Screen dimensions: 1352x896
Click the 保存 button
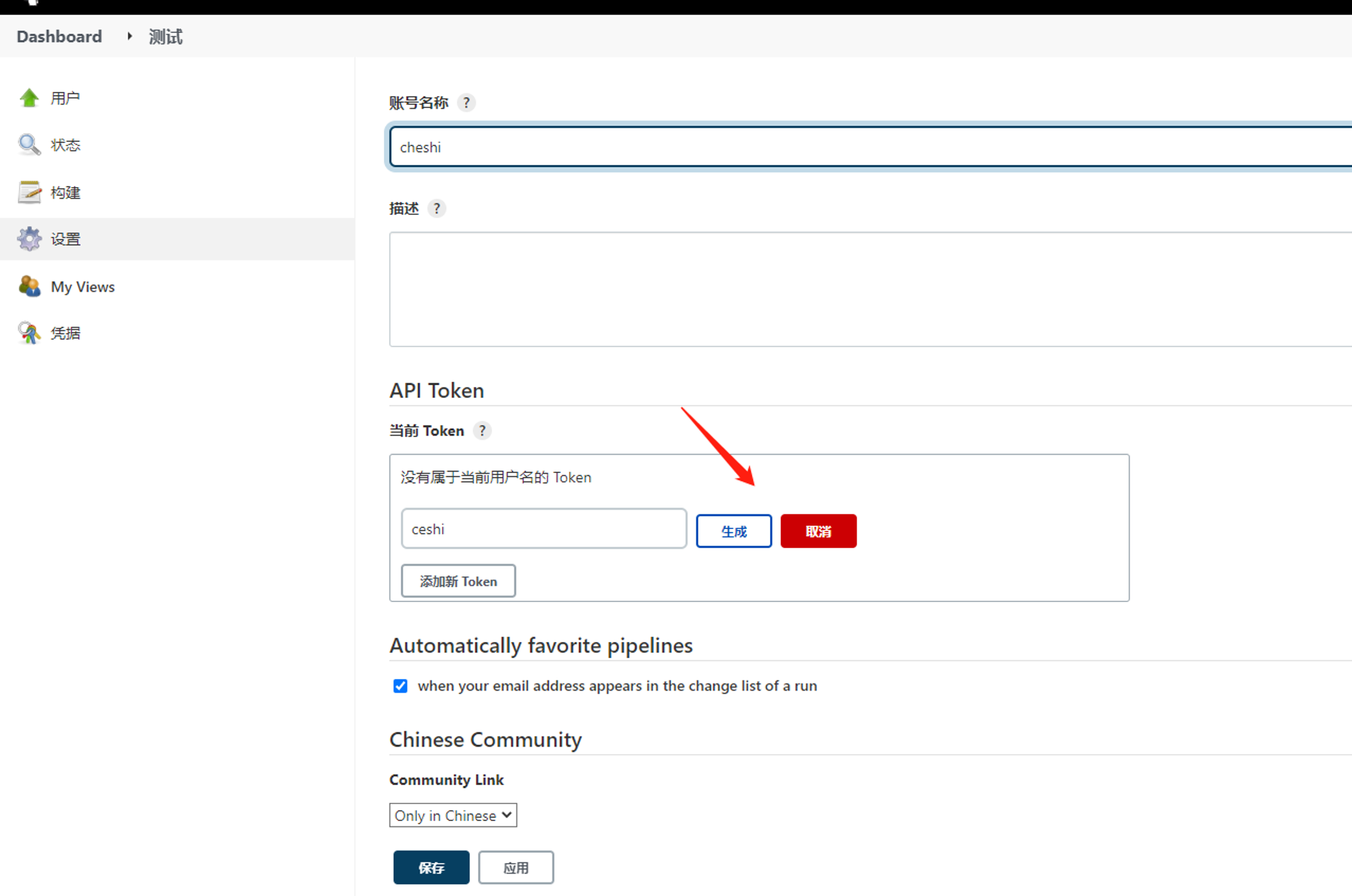pyautogui.click(x=431, y=868)
